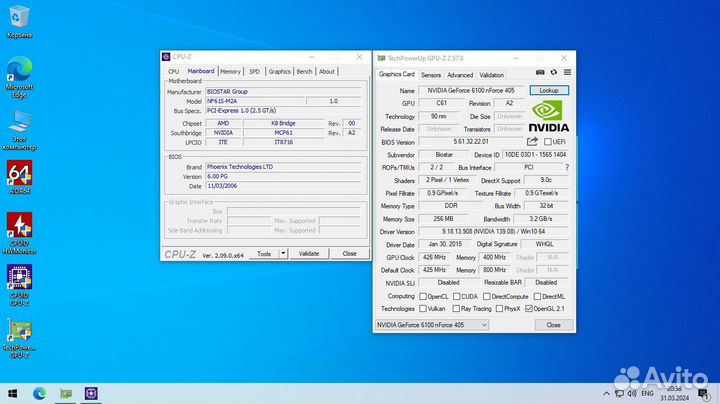Open the Graphics tab in CPU-Z

(x=280, y=72)
